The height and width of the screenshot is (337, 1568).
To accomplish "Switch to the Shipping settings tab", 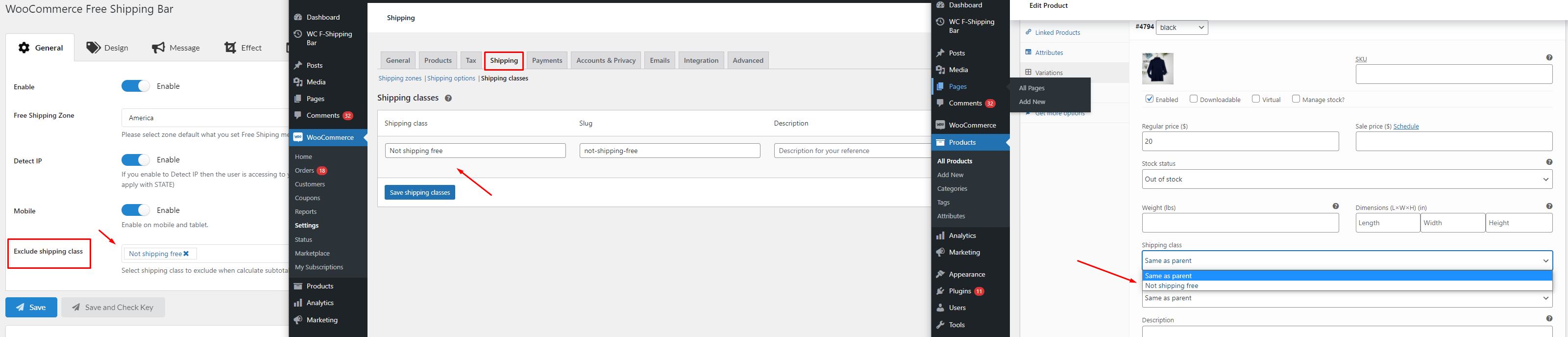I will click(x=504, y=60).
